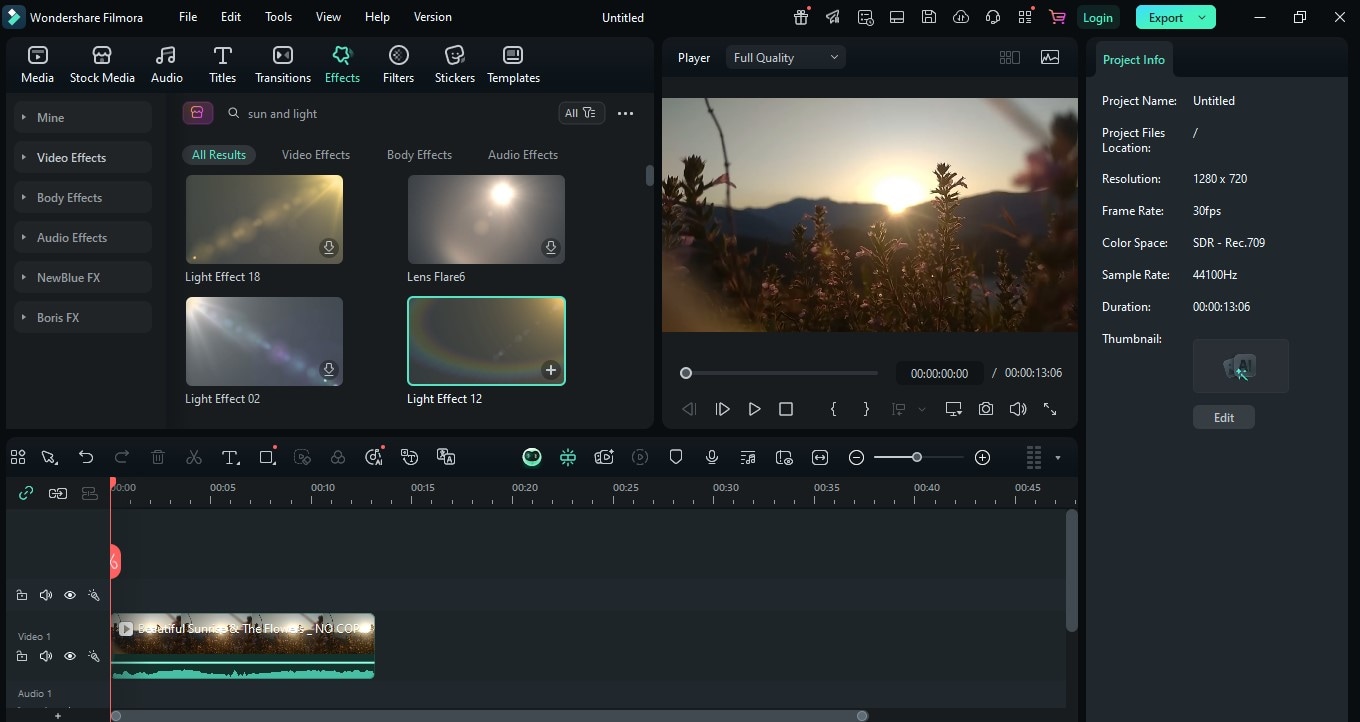Click the Edit thumbnail button

pyautogui.click(x=1224, y=417)
